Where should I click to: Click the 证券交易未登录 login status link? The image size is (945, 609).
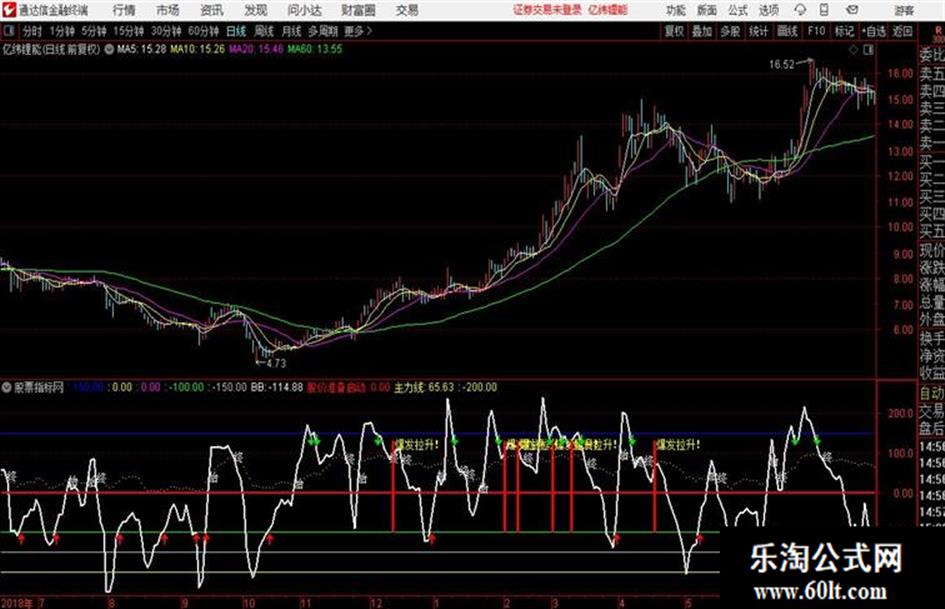click(x=547, y=10)
